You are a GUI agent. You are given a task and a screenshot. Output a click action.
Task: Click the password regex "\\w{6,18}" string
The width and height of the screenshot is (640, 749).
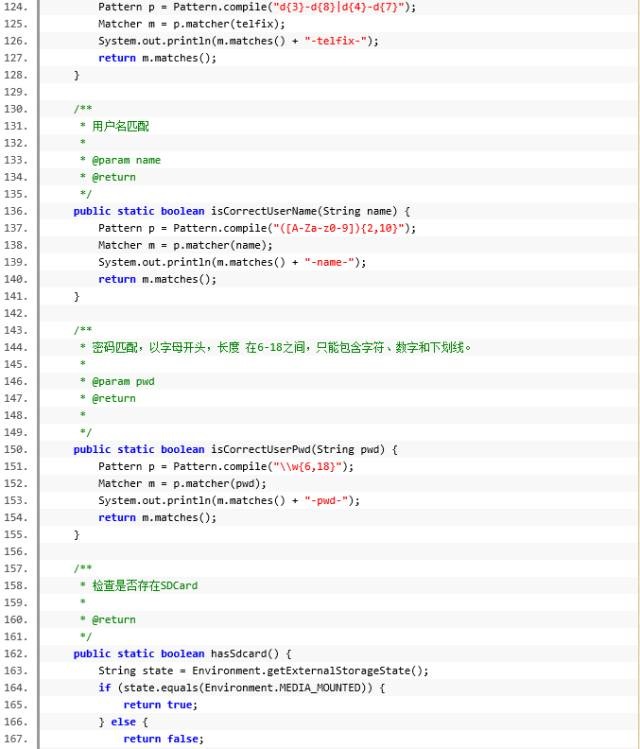click(x=310, y=467)
